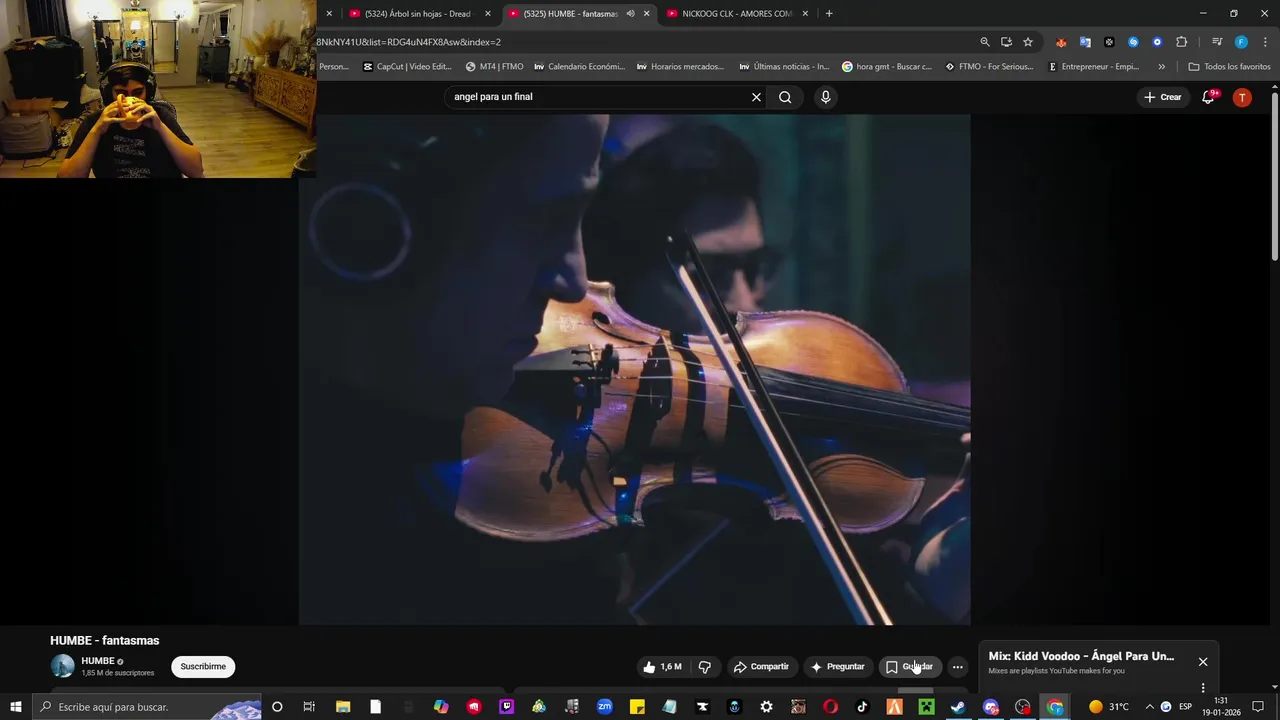Install app via the address bar icon
Screen dimensions: 1280x720
(x=1006, y=42)
